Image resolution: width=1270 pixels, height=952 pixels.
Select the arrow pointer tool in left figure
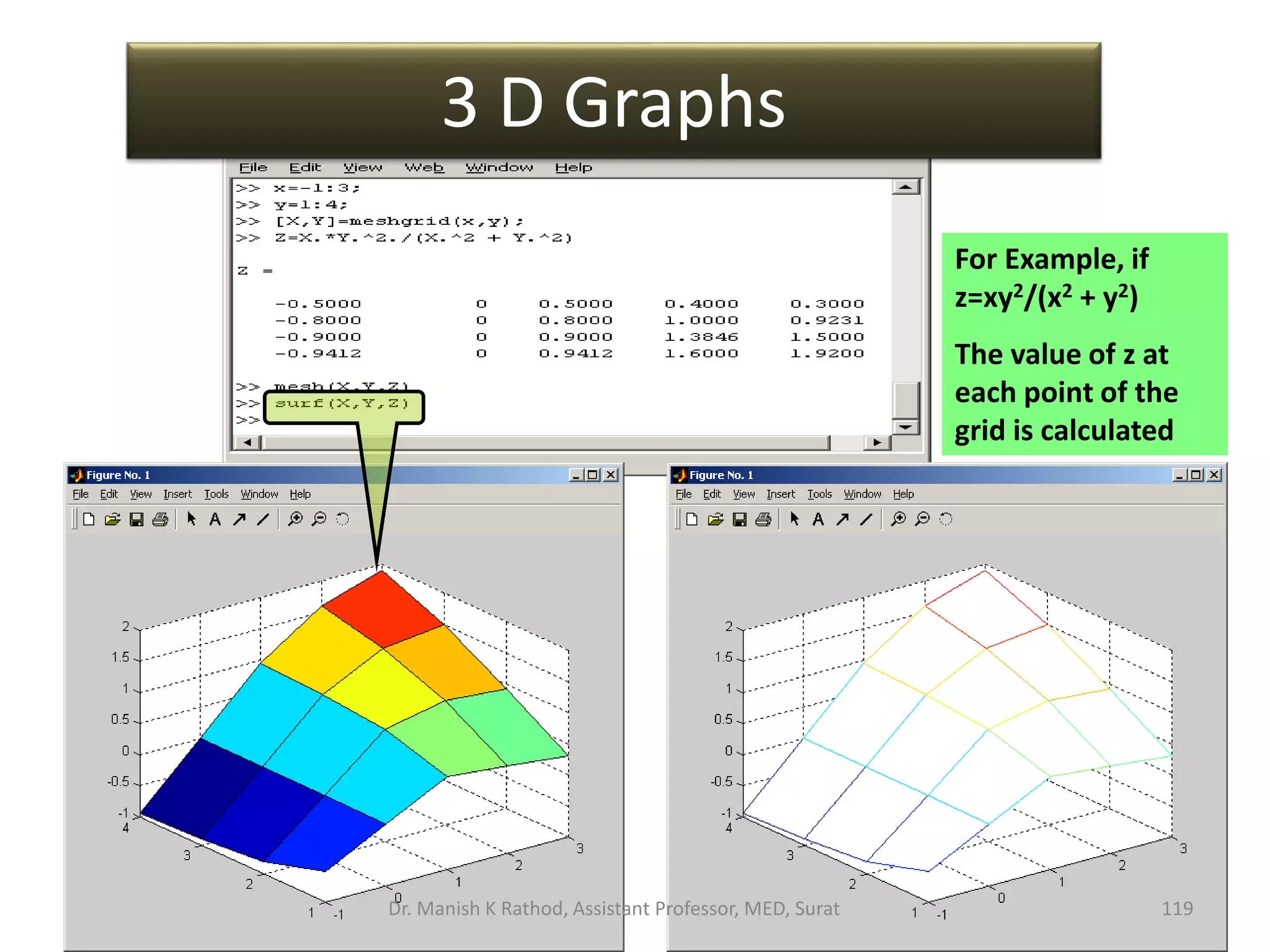click(192, 519)
